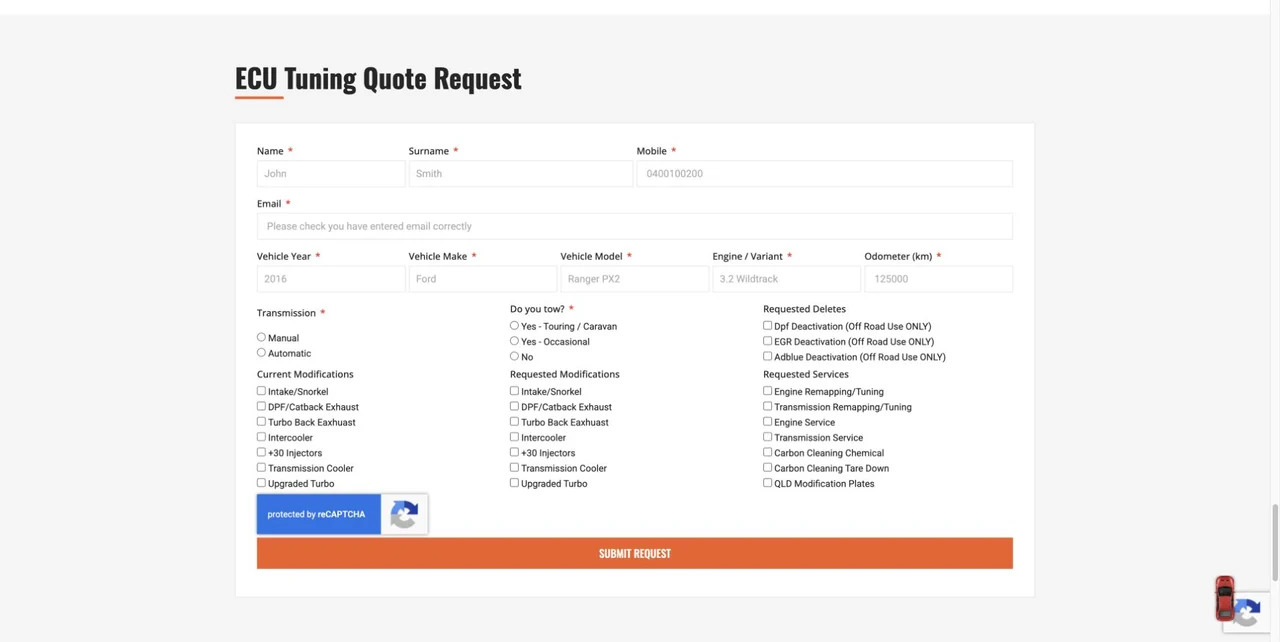Click the Current Modifications section label

(305, 374)
